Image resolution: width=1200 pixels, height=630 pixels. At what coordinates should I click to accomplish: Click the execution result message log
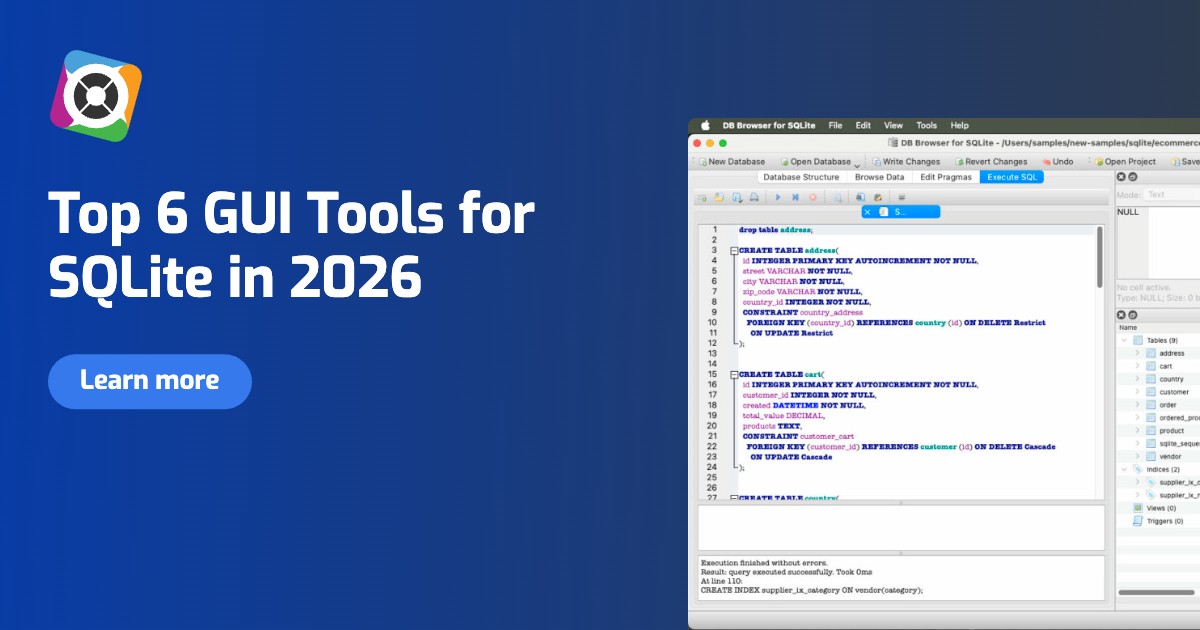[x=901, y=577]
